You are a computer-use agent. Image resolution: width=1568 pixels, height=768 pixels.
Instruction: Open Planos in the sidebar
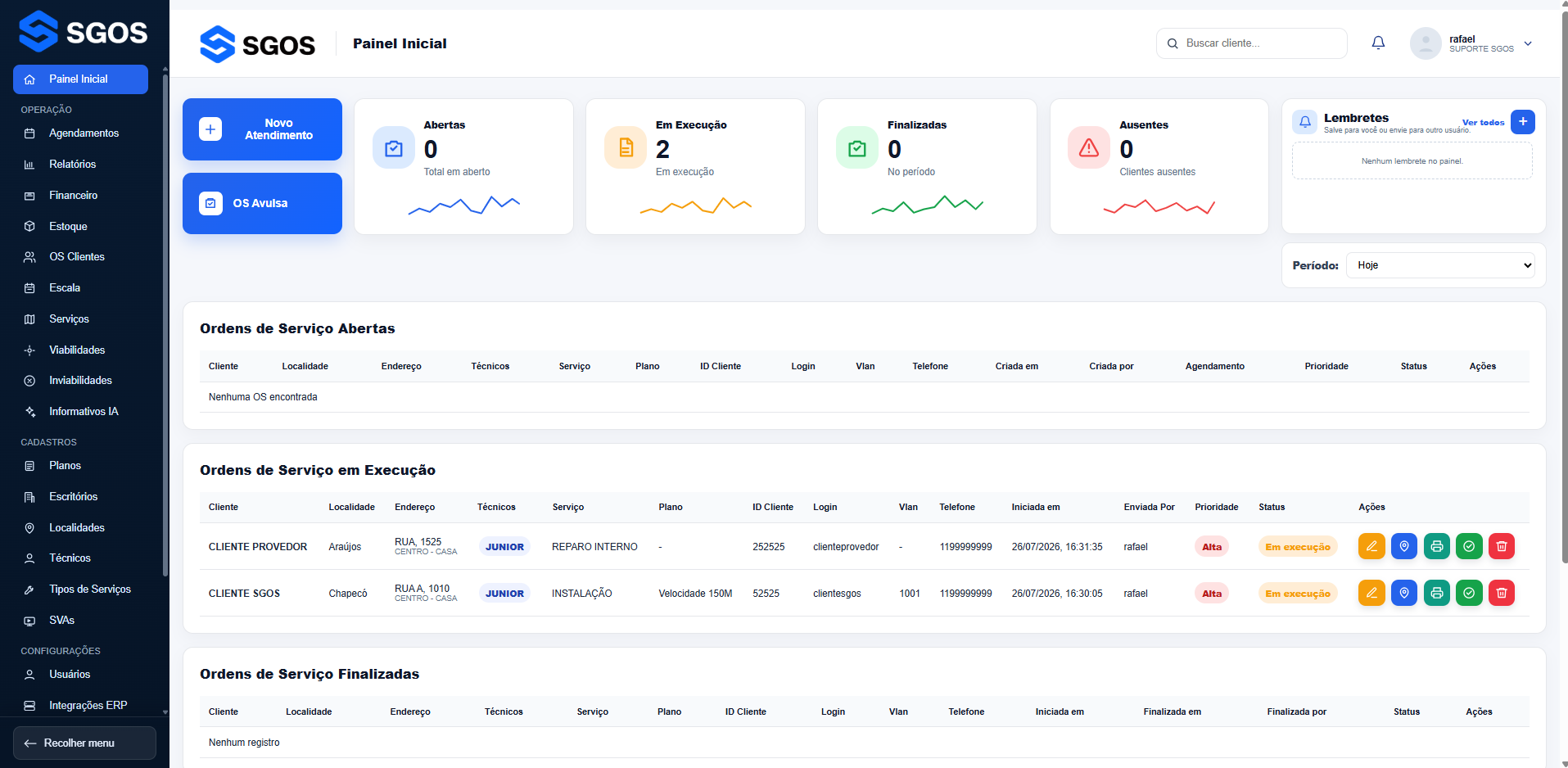pyautogui.click(x=80, y=466)
